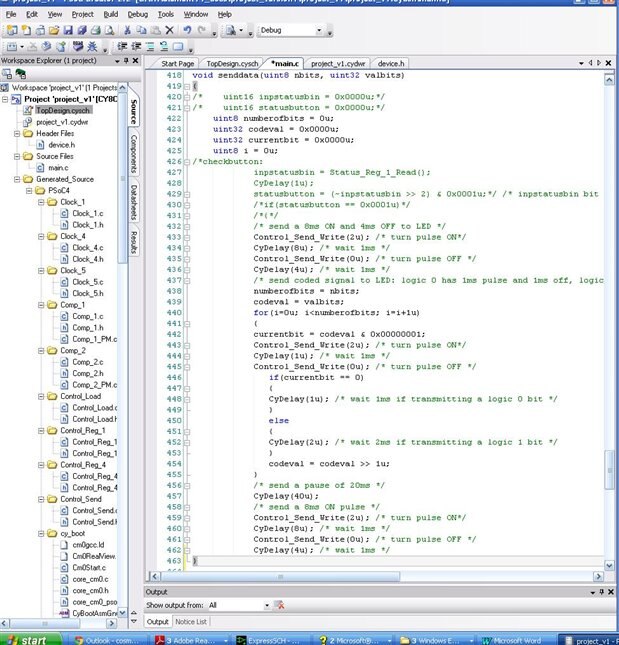Open the Build menu
The height and width of the screenshot is (645, 619).
click(x=110, y=15)
